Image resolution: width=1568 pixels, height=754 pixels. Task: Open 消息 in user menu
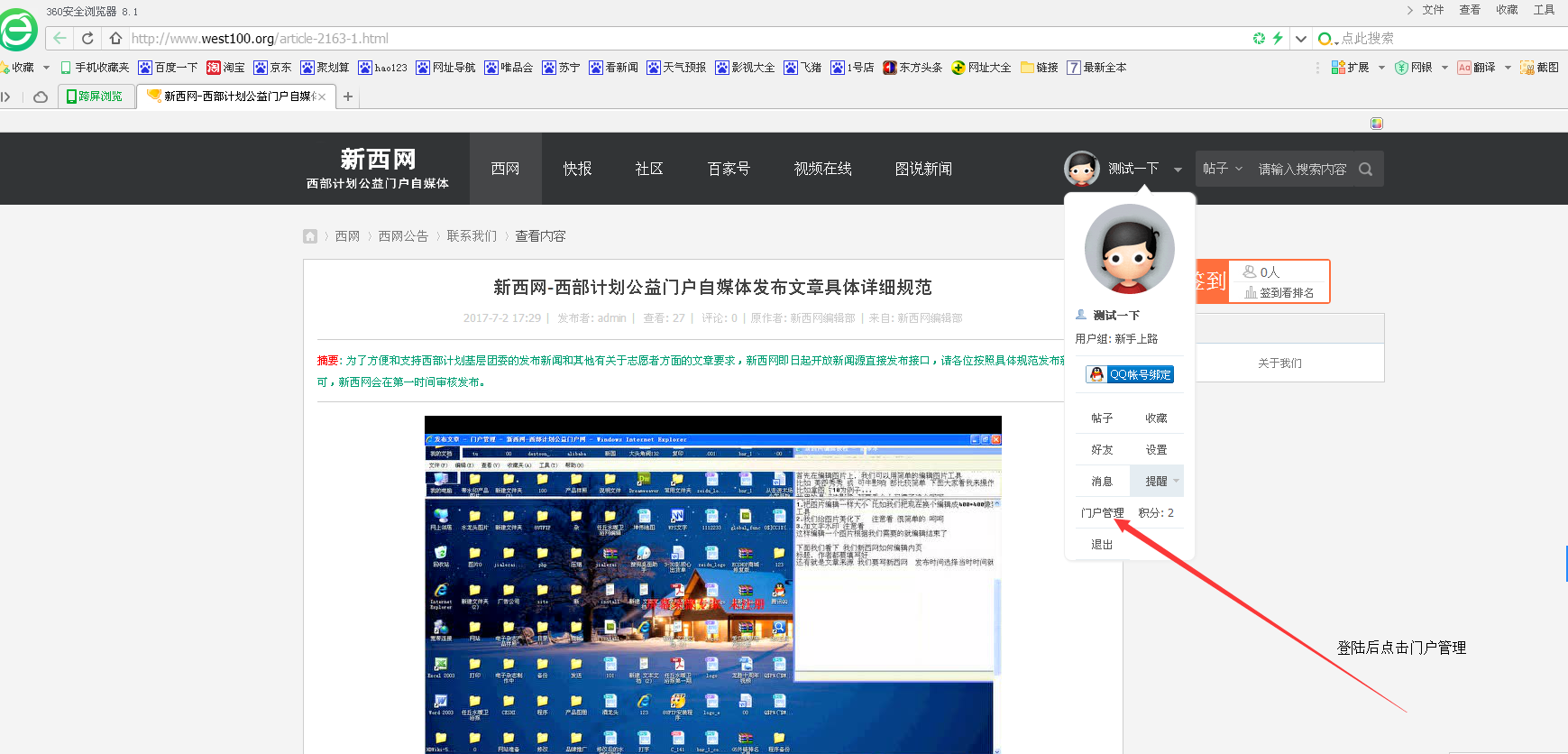[1102, 481]
